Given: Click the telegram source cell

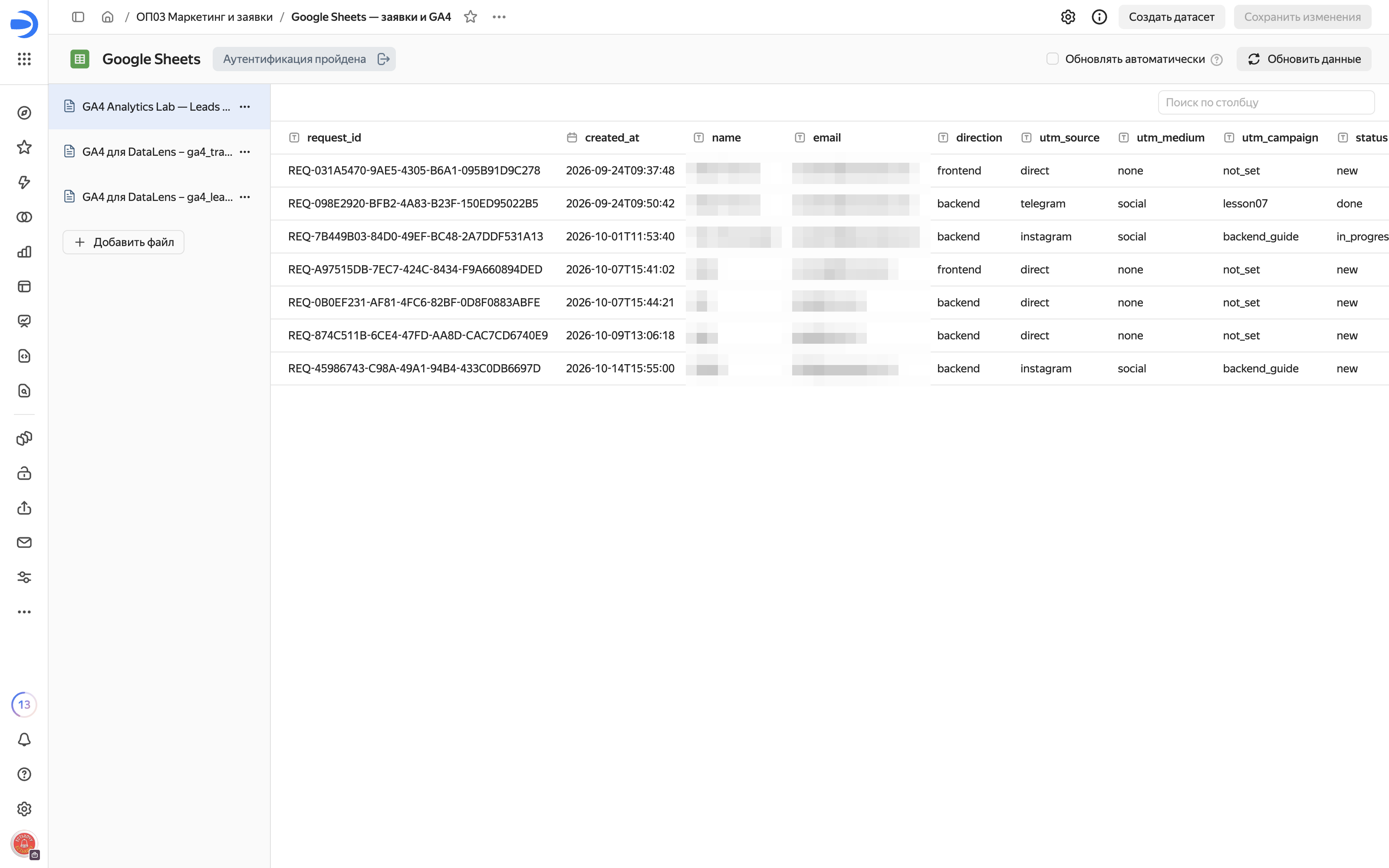Looking at the screenshot, I should 1042,203.
